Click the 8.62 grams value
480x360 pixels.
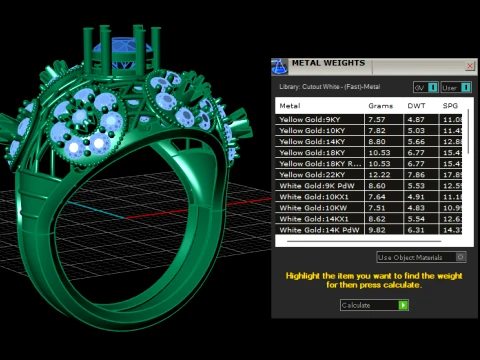point(377,219)
